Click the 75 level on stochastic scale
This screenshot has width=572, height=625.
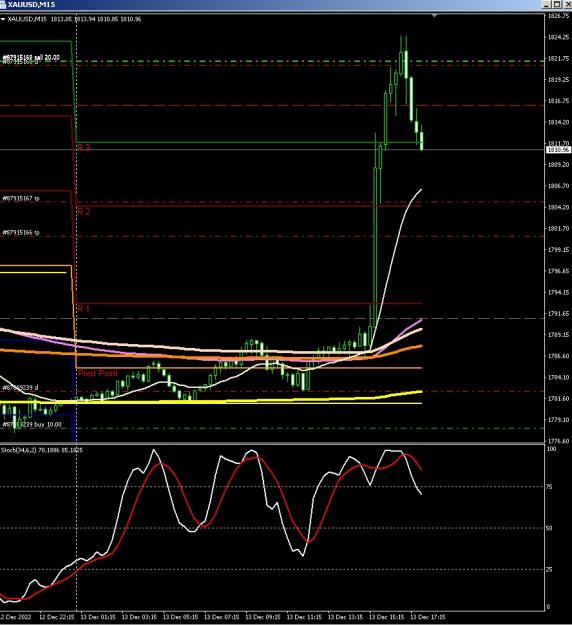tap(549, 487)
